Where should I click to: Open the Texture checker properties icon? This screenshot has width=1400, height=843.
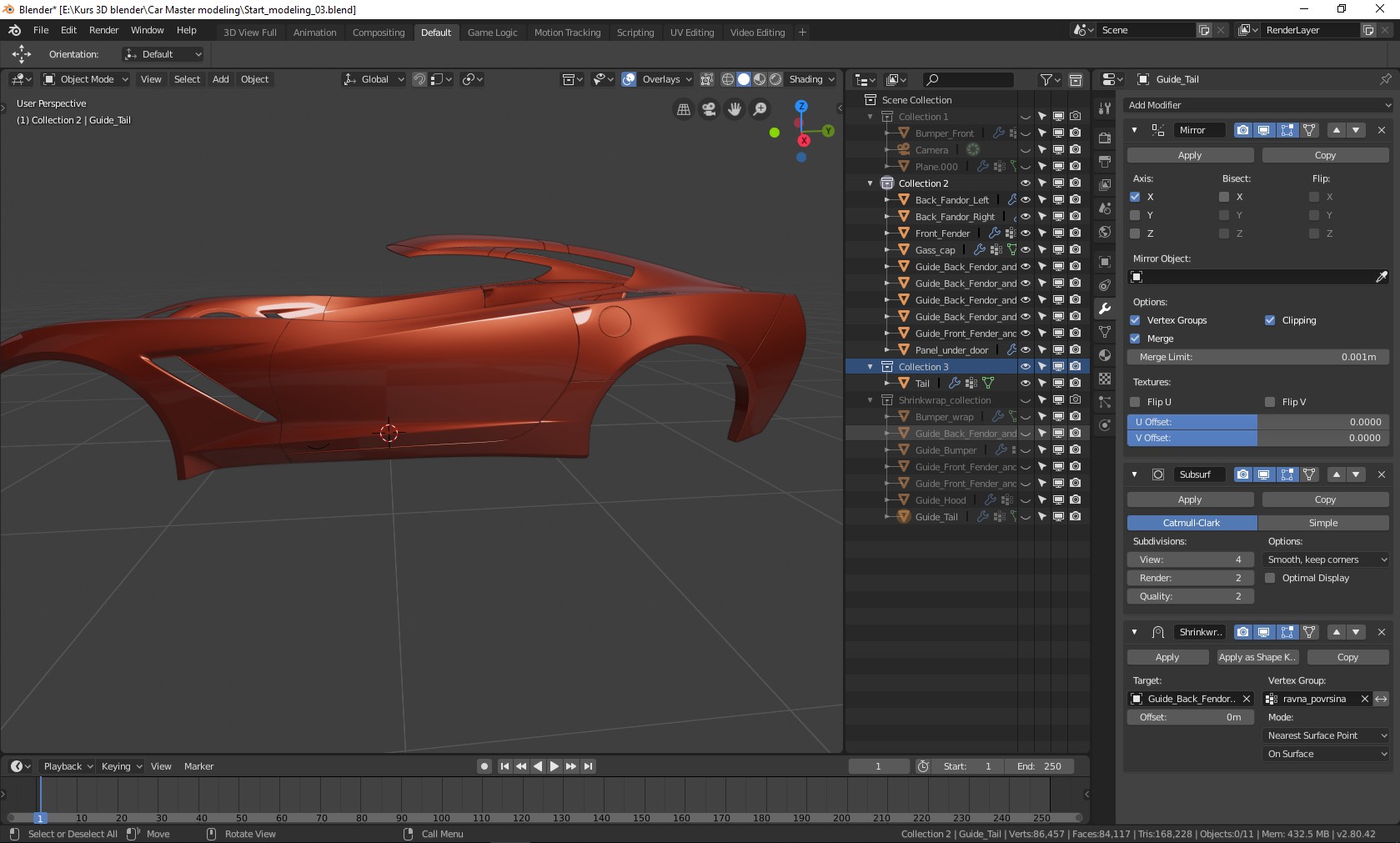click(1105, 379)
